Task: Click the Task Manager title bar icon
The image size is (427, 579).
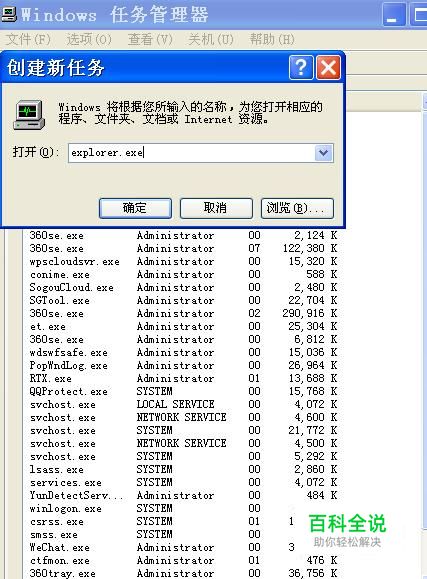Action: point(8,14)
